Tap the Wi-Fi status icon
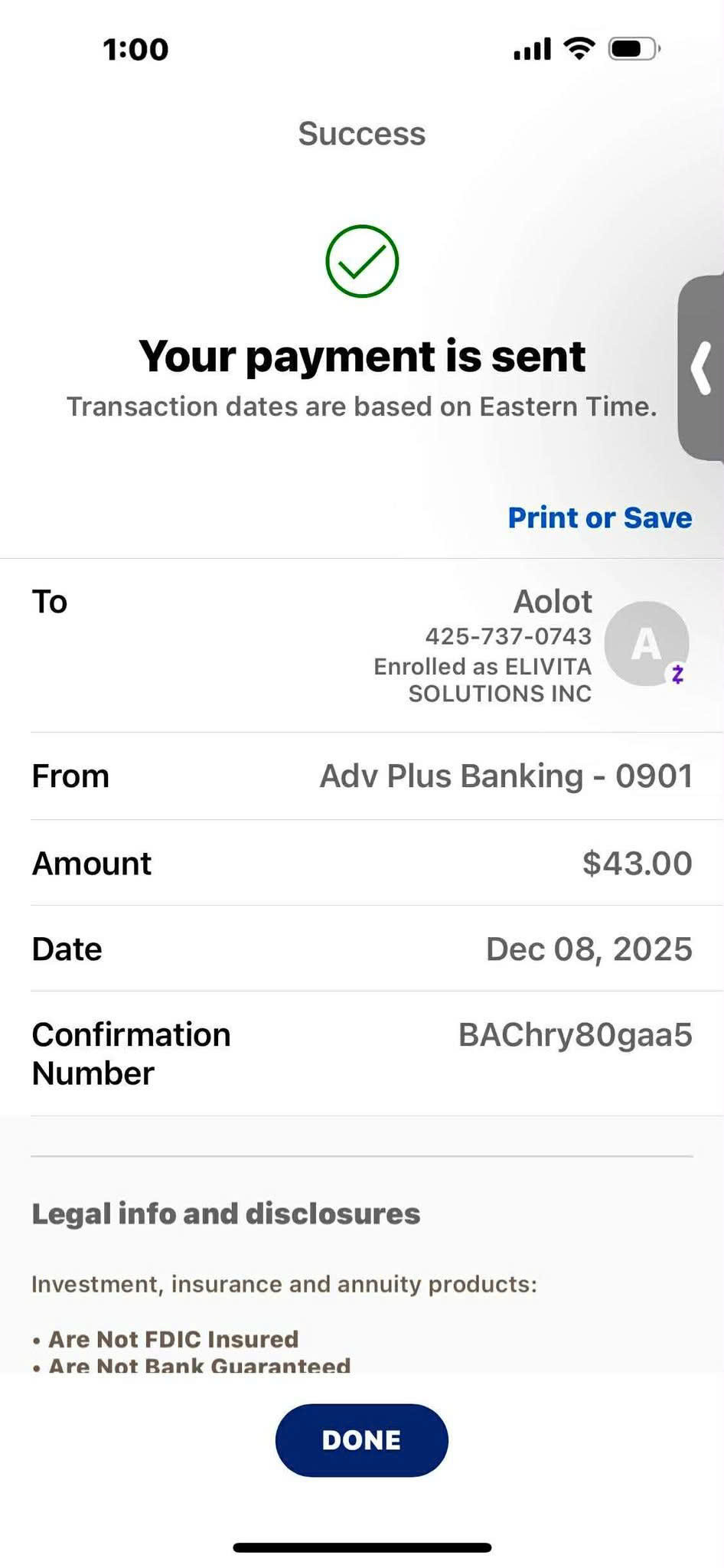The image size is (724, 1568). pos(579,49)
